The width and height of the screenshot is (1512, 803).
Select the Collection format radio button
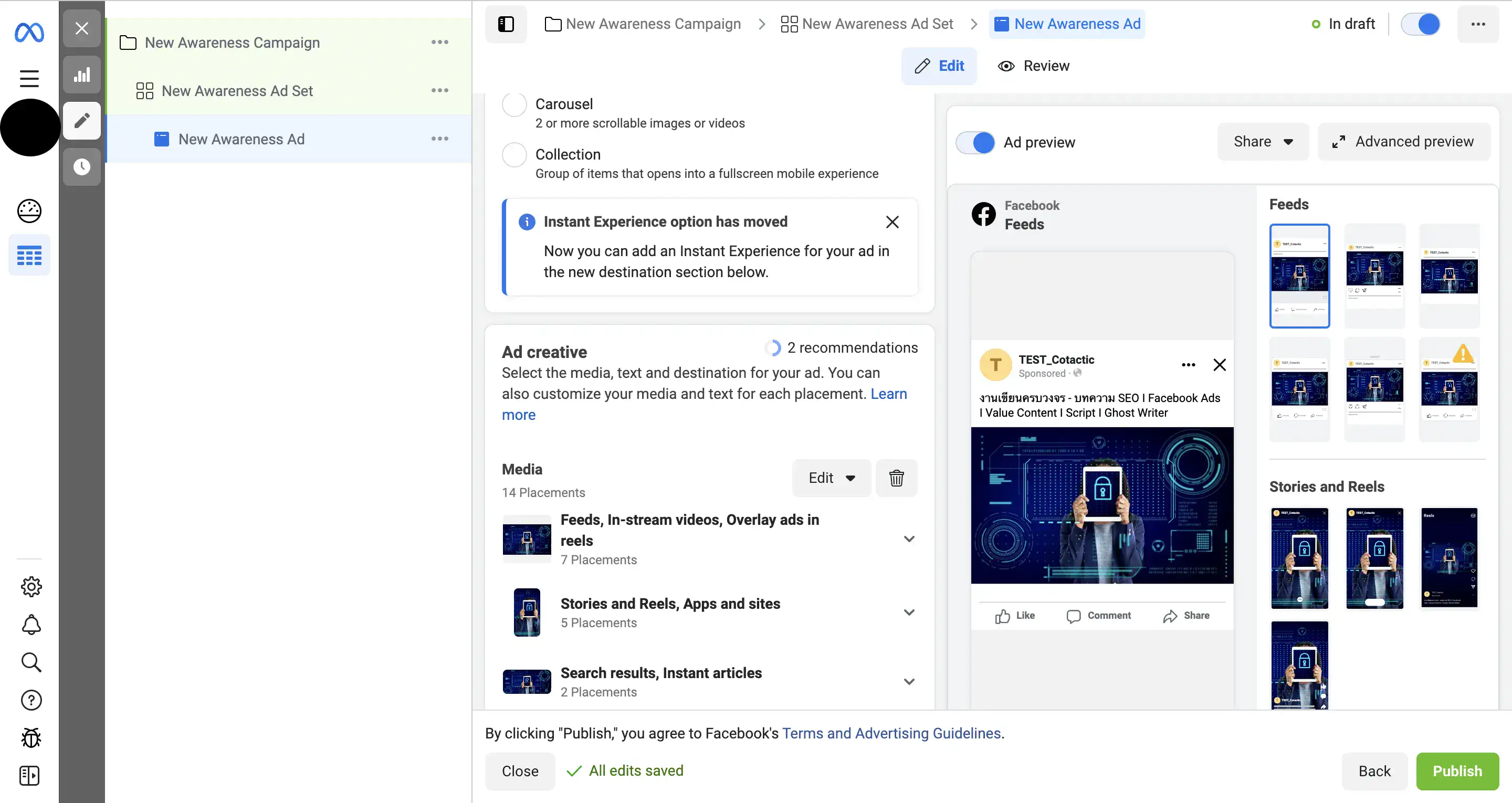tap(514, 155)
